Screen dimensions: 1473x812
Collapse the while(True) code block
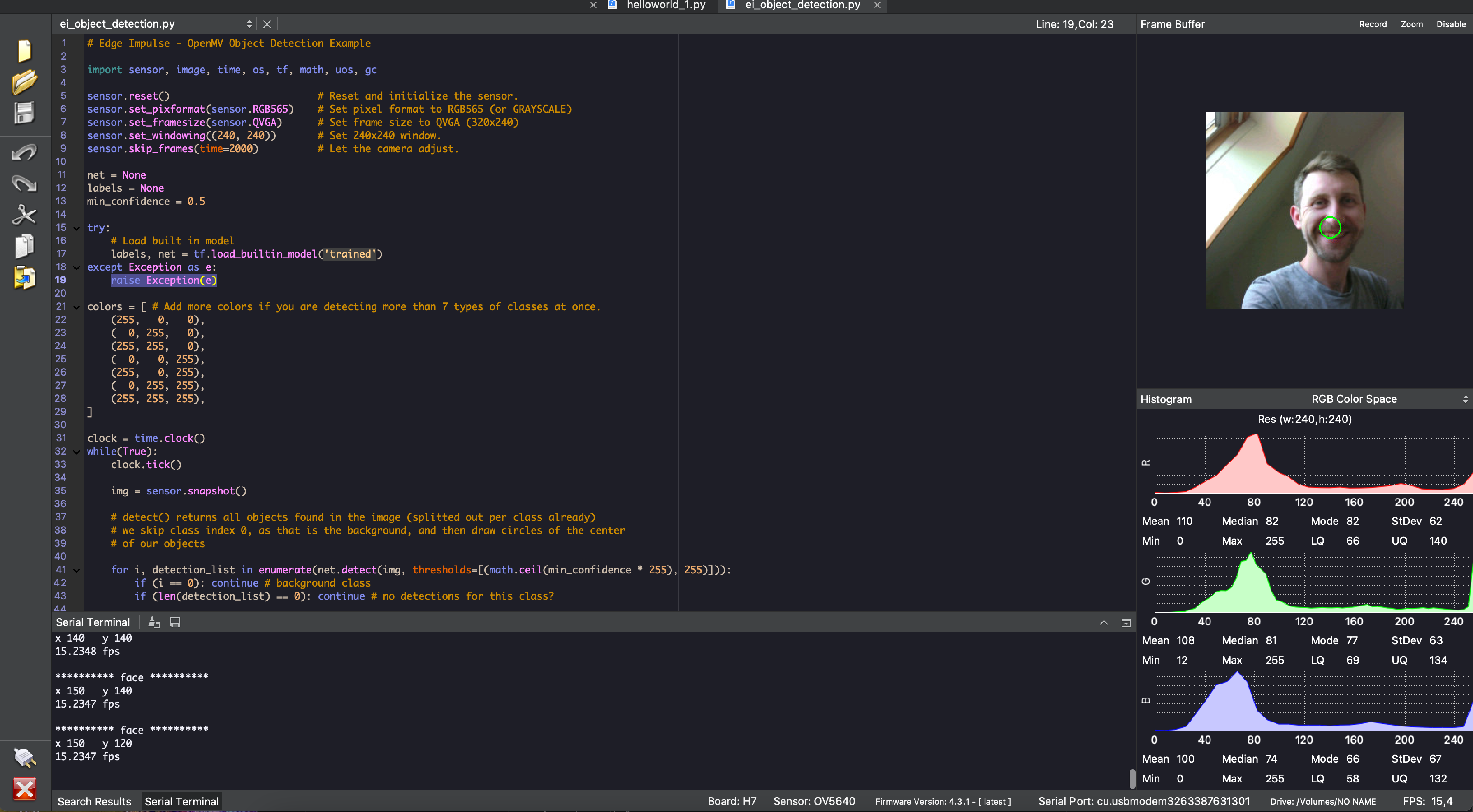coord(77,452)
